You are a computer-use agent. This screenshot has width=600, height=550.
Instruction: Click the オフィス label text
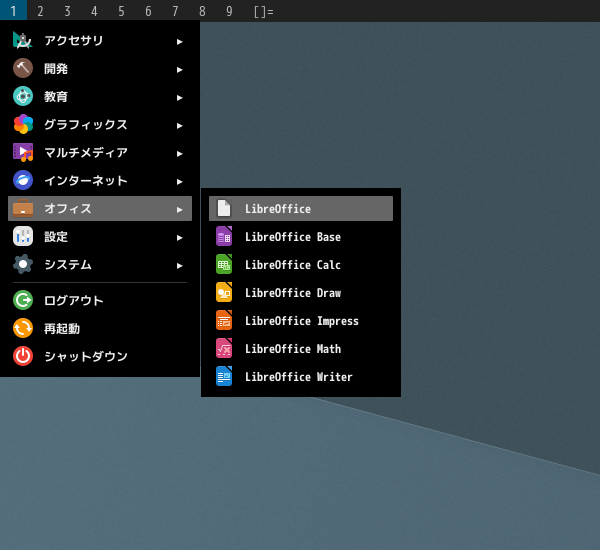pyautogui.click(x=68, y=209)
